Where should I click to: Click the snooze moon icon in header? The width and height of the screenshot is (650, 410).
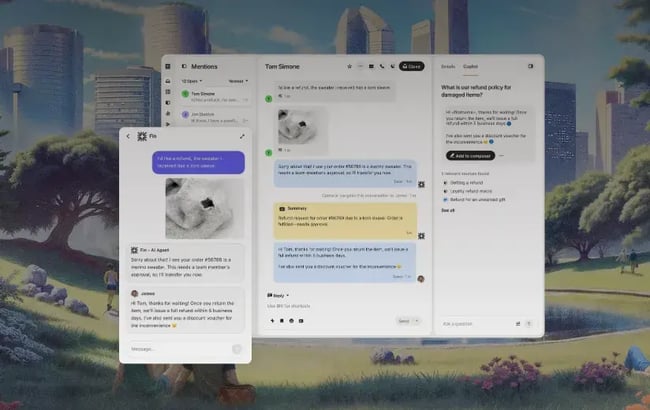pos(392,66)
